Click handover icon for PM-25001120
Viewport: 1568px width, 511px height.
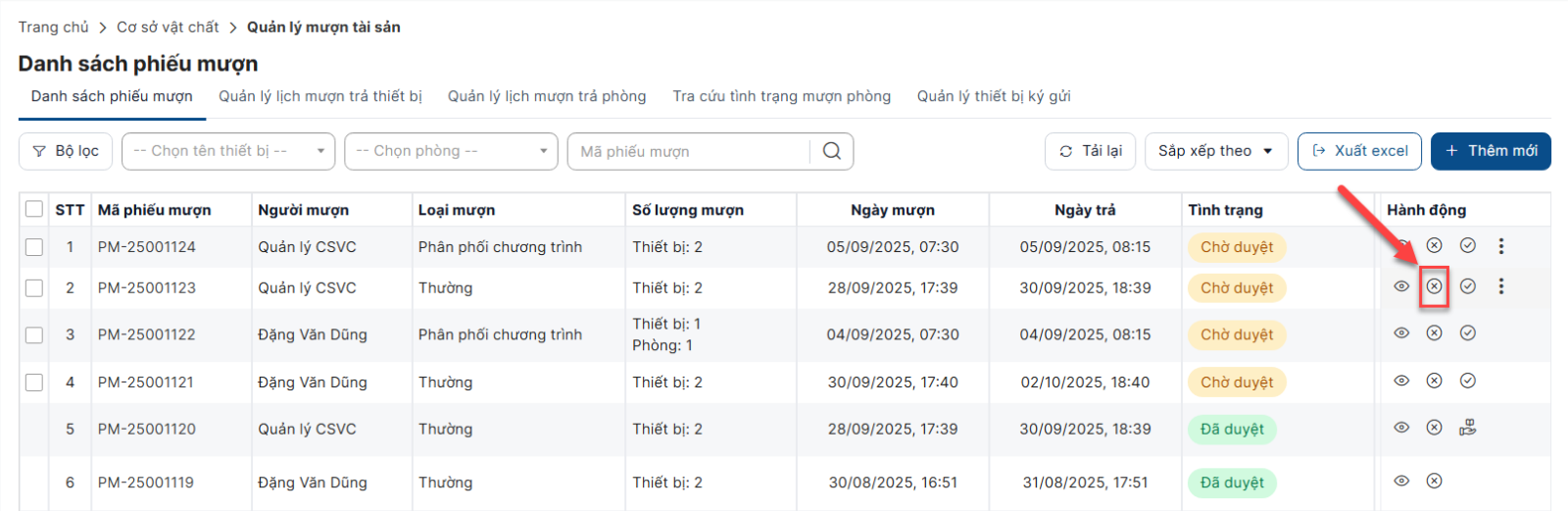click(1467, 428)
